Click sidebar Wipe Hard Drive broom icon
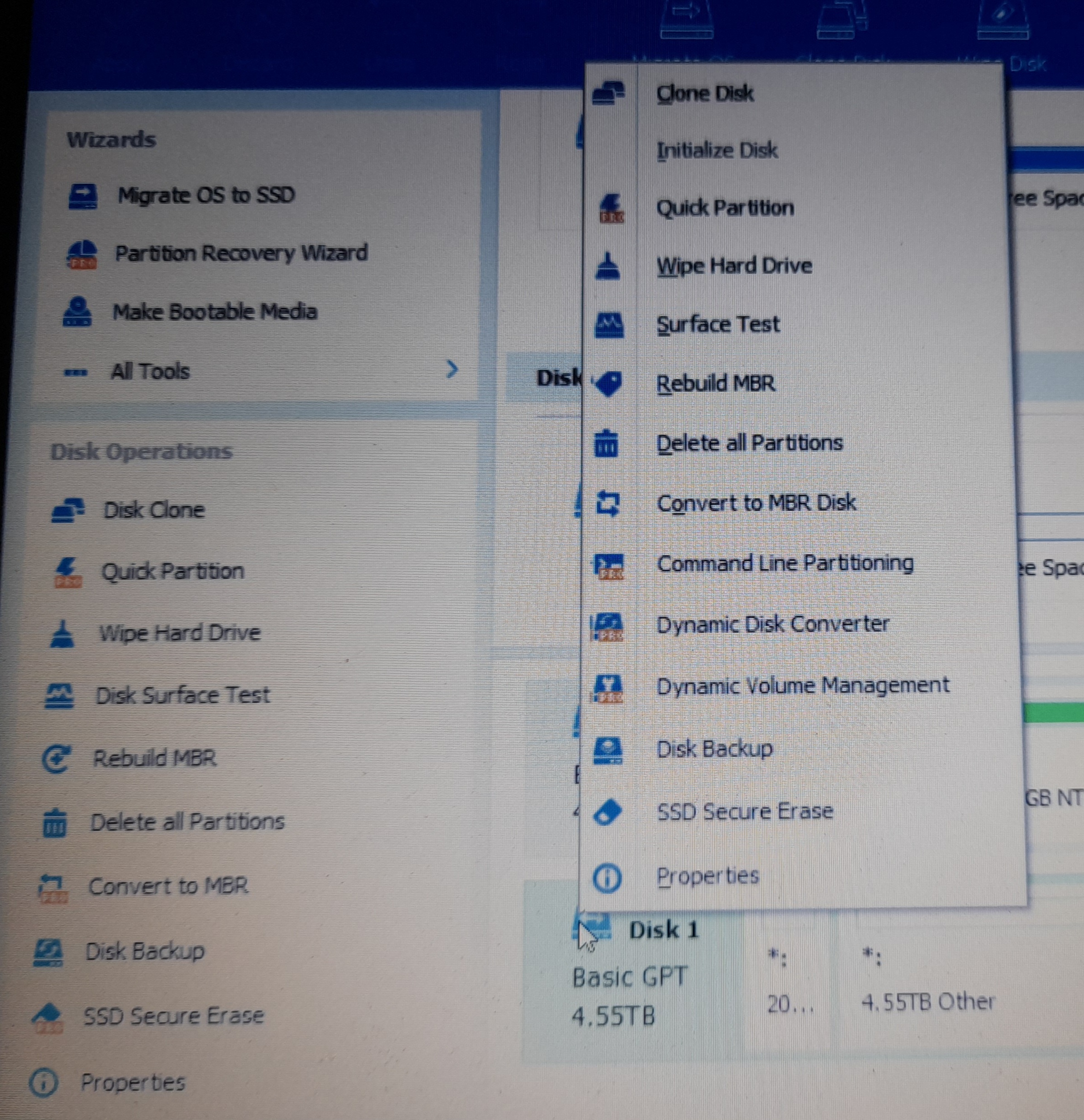1084x1120 pixels. 62,634
